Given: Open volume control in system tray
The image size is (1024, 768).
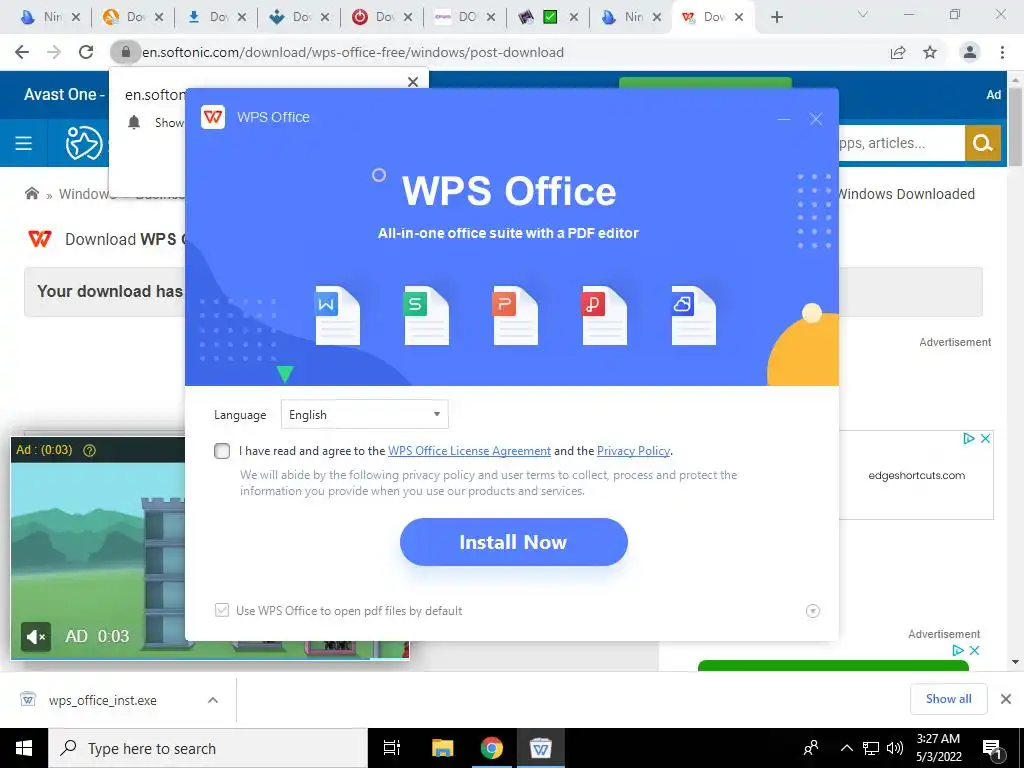Looking at the screenshot, I should coord(895,748).
